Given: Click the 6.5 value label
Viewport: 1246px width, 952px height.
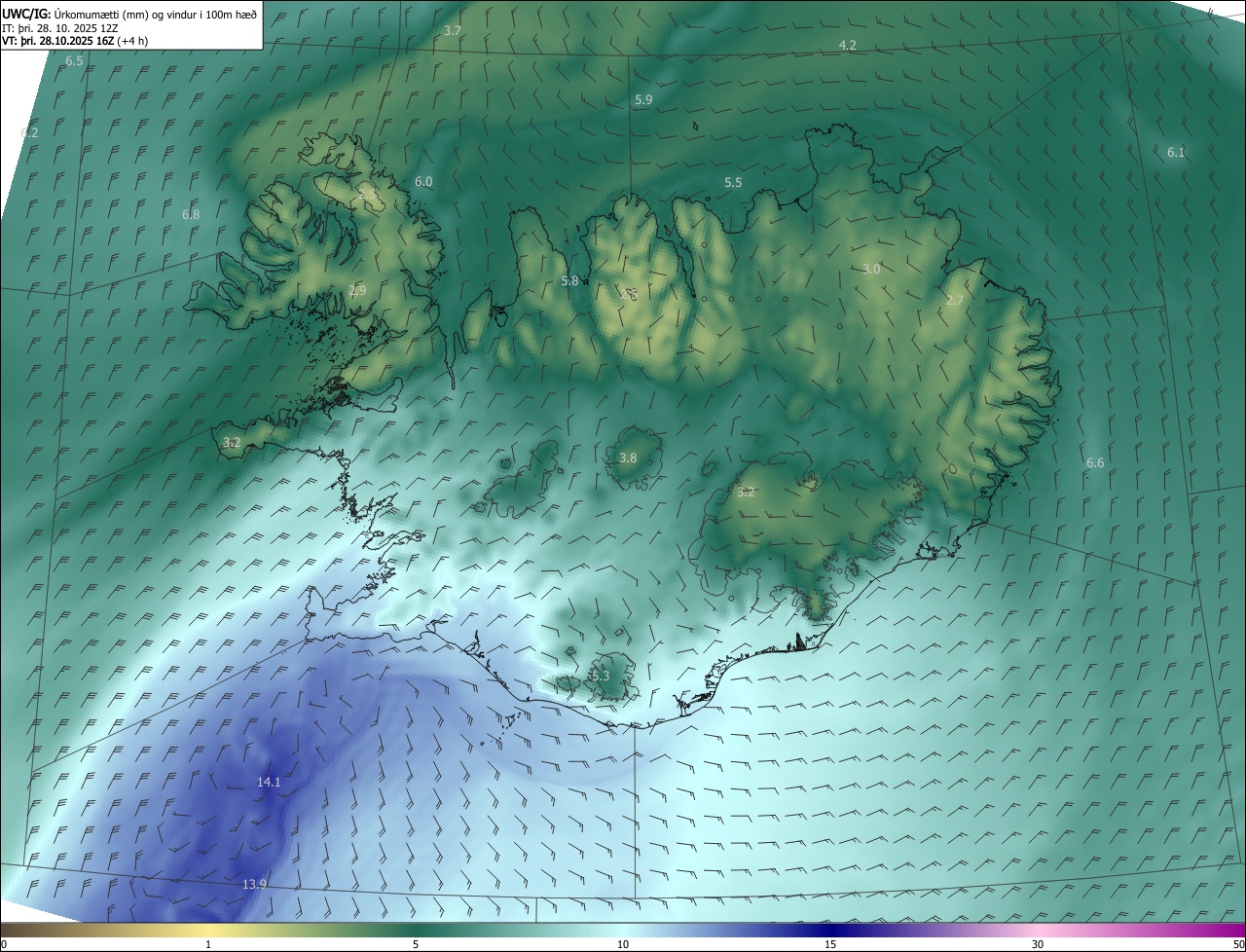Looking at the screenshot, I should click(74, 61).
